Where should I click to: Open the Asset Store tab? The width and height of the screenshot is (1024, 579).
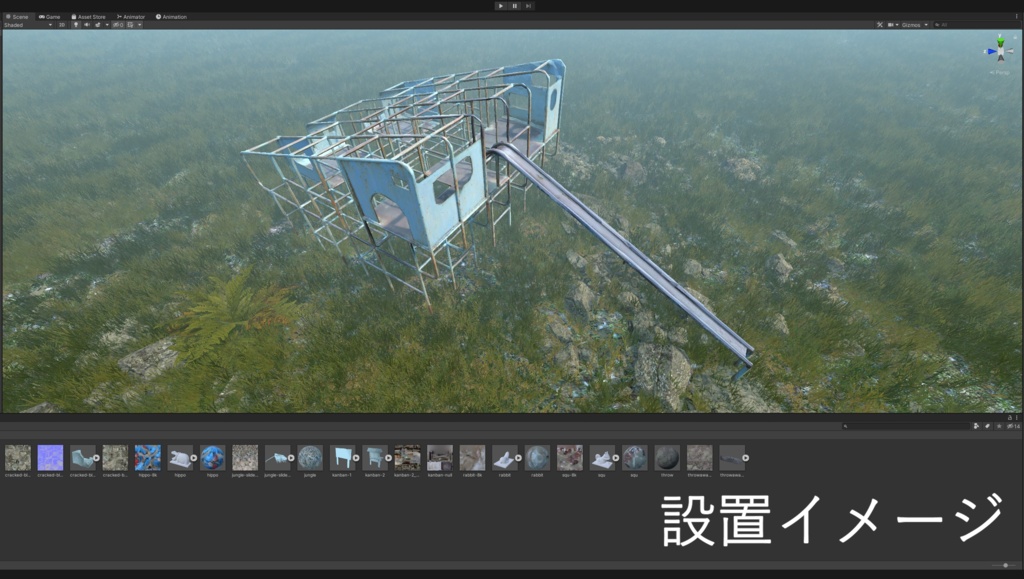point(88,17)
